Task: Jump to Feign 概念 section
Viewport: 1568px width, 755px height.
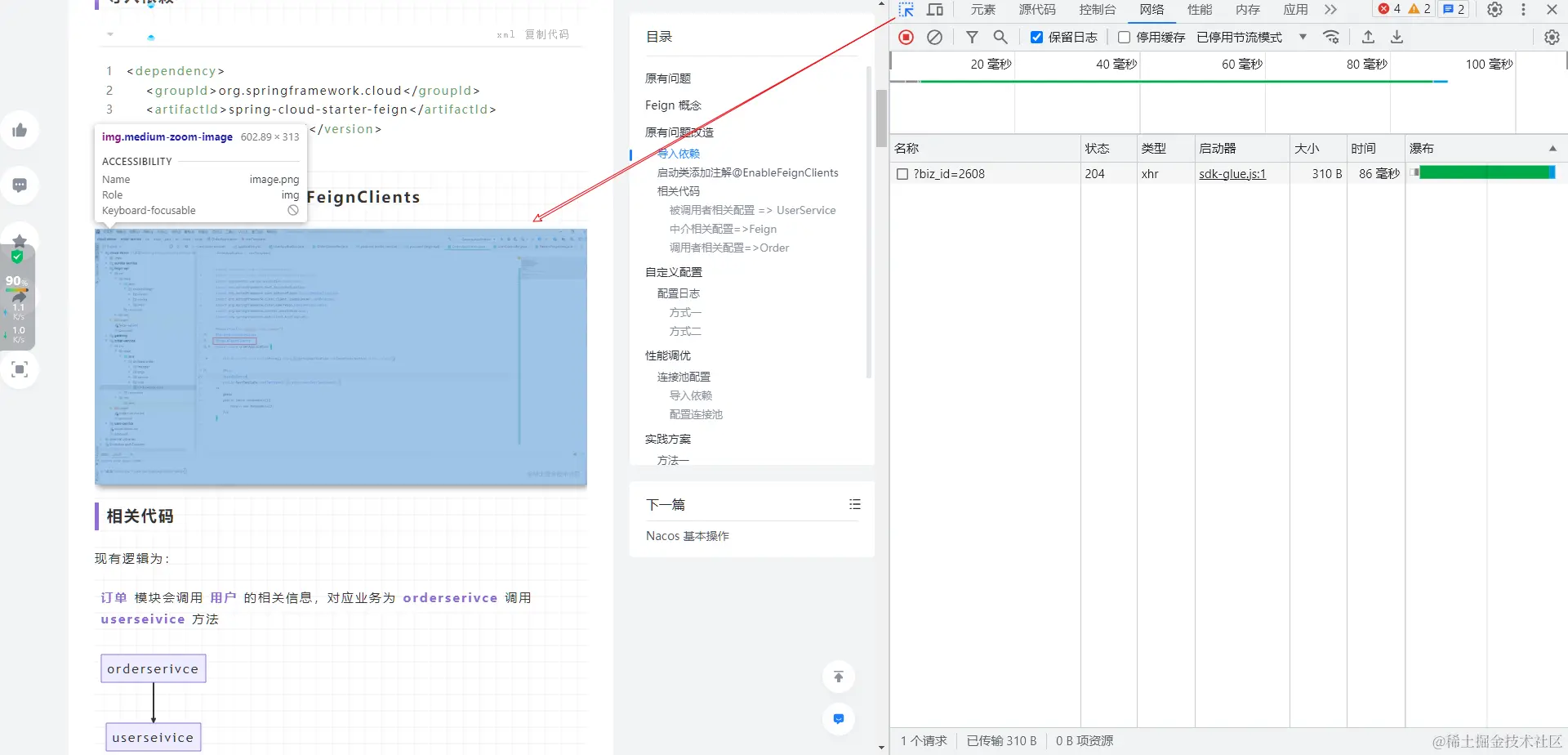Action: [673, 105]
